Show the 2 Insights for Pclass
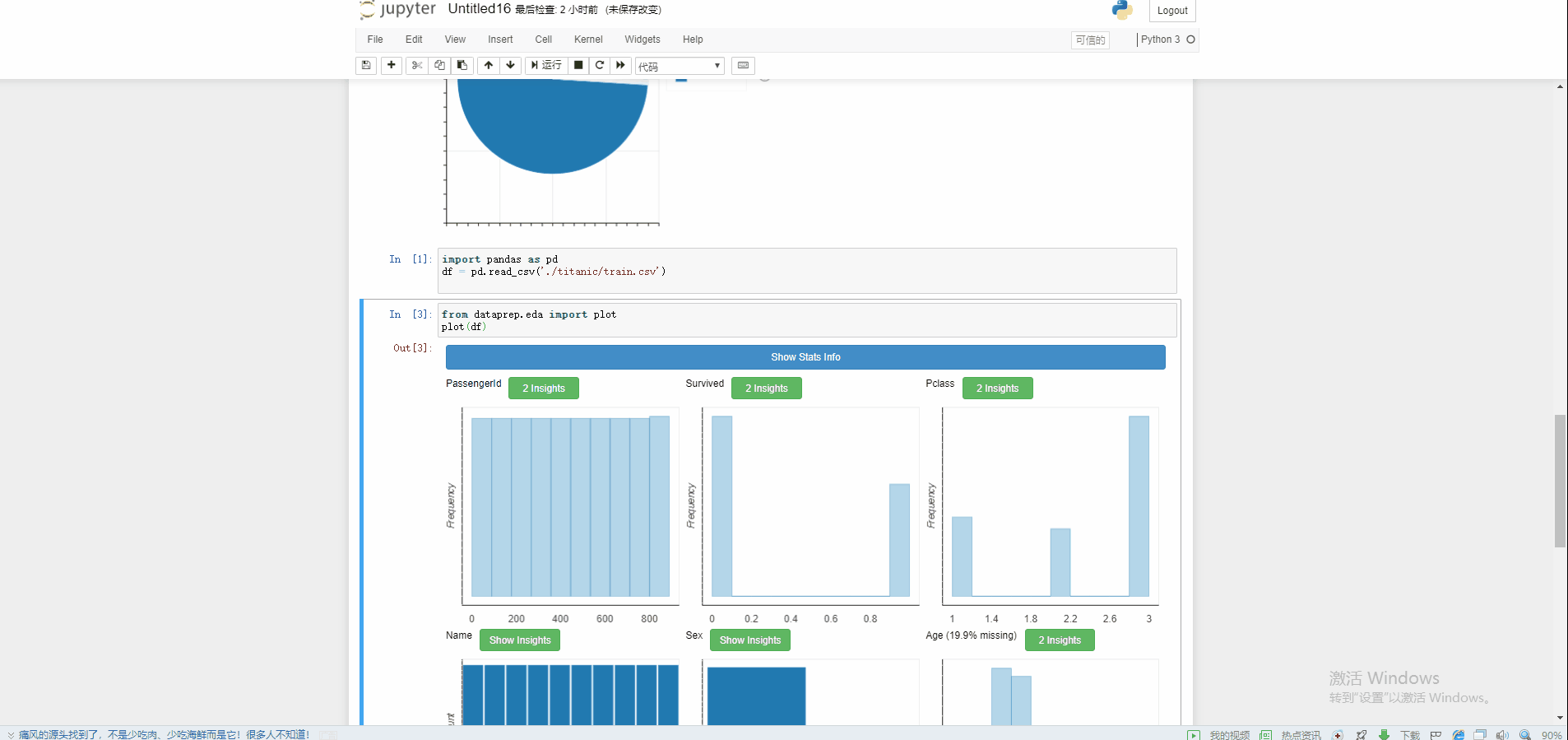 point(998,389)
